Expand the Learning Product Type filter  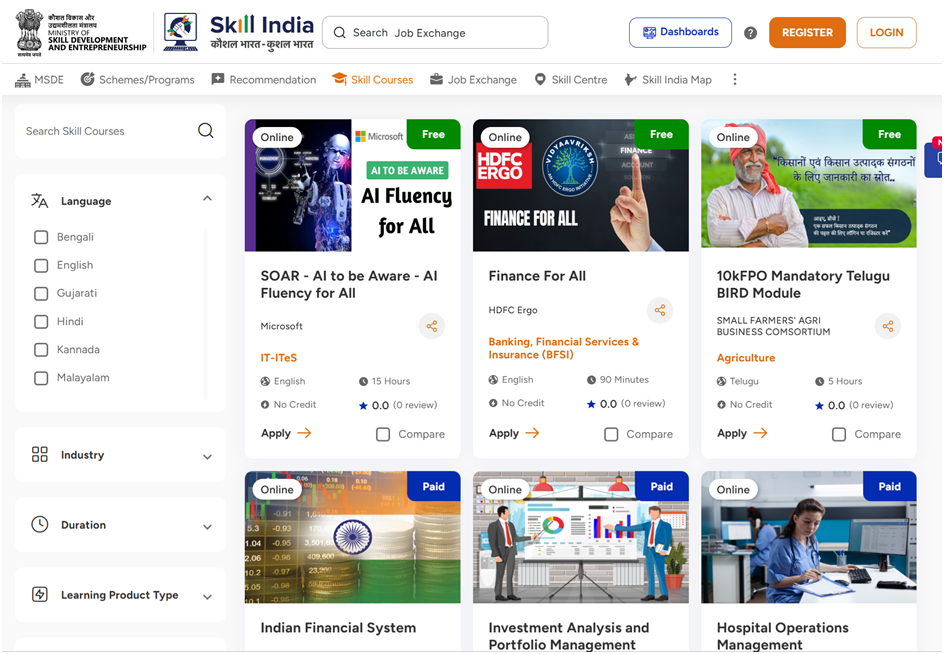point(207,597)
